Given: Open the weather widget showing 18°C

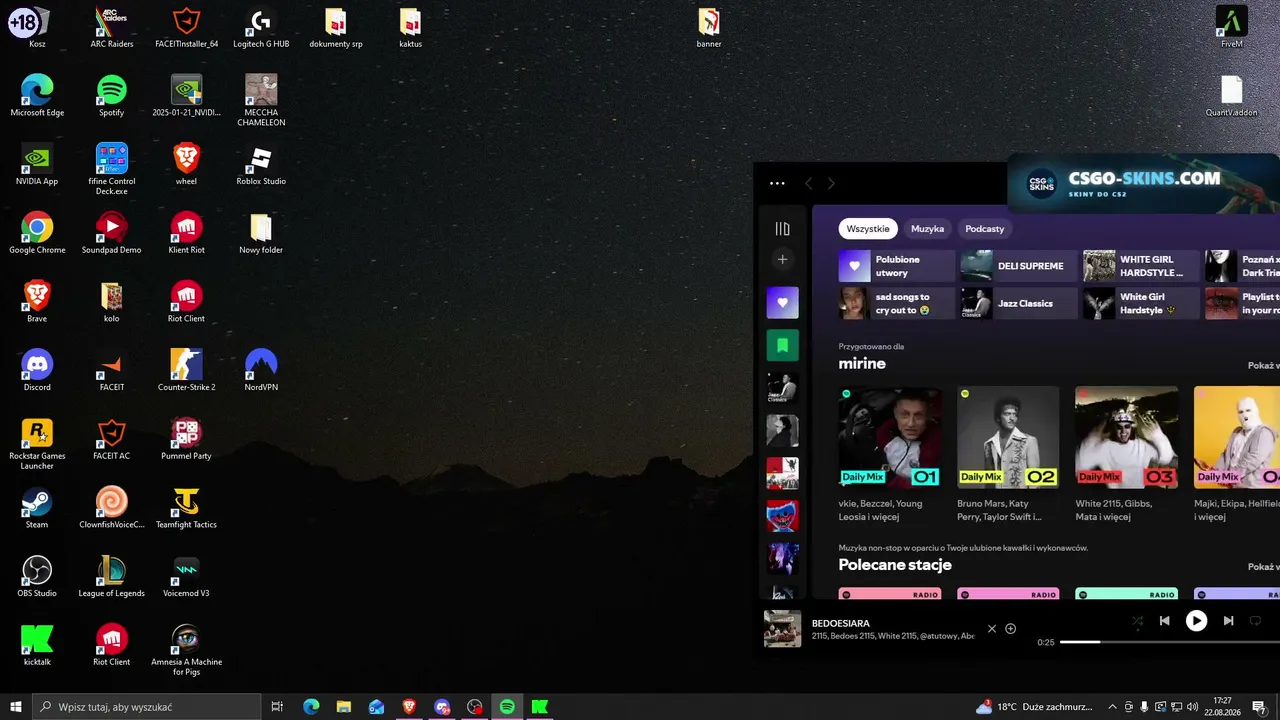Looking at the screenshot, I should pos(1034,707).
